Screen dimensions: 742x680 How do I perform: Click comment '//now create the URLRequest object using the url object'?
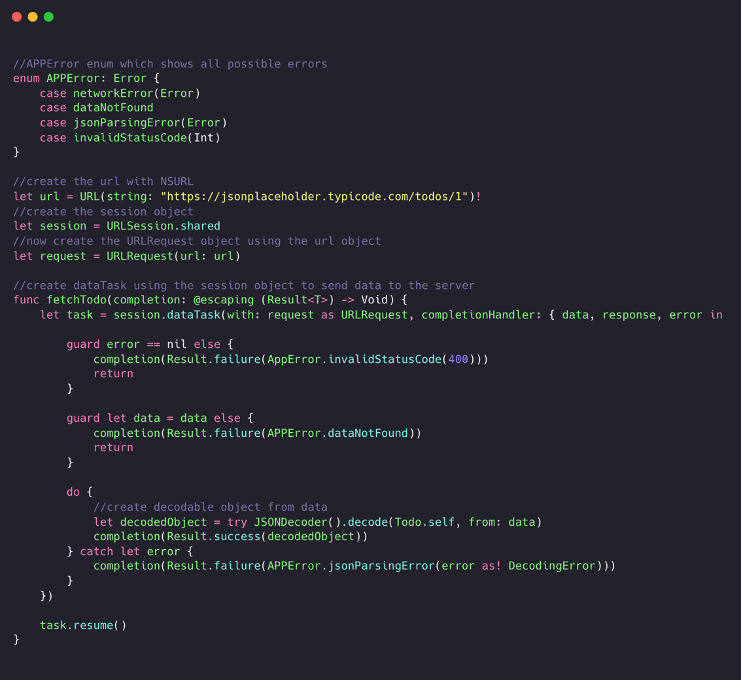[197, 241]
